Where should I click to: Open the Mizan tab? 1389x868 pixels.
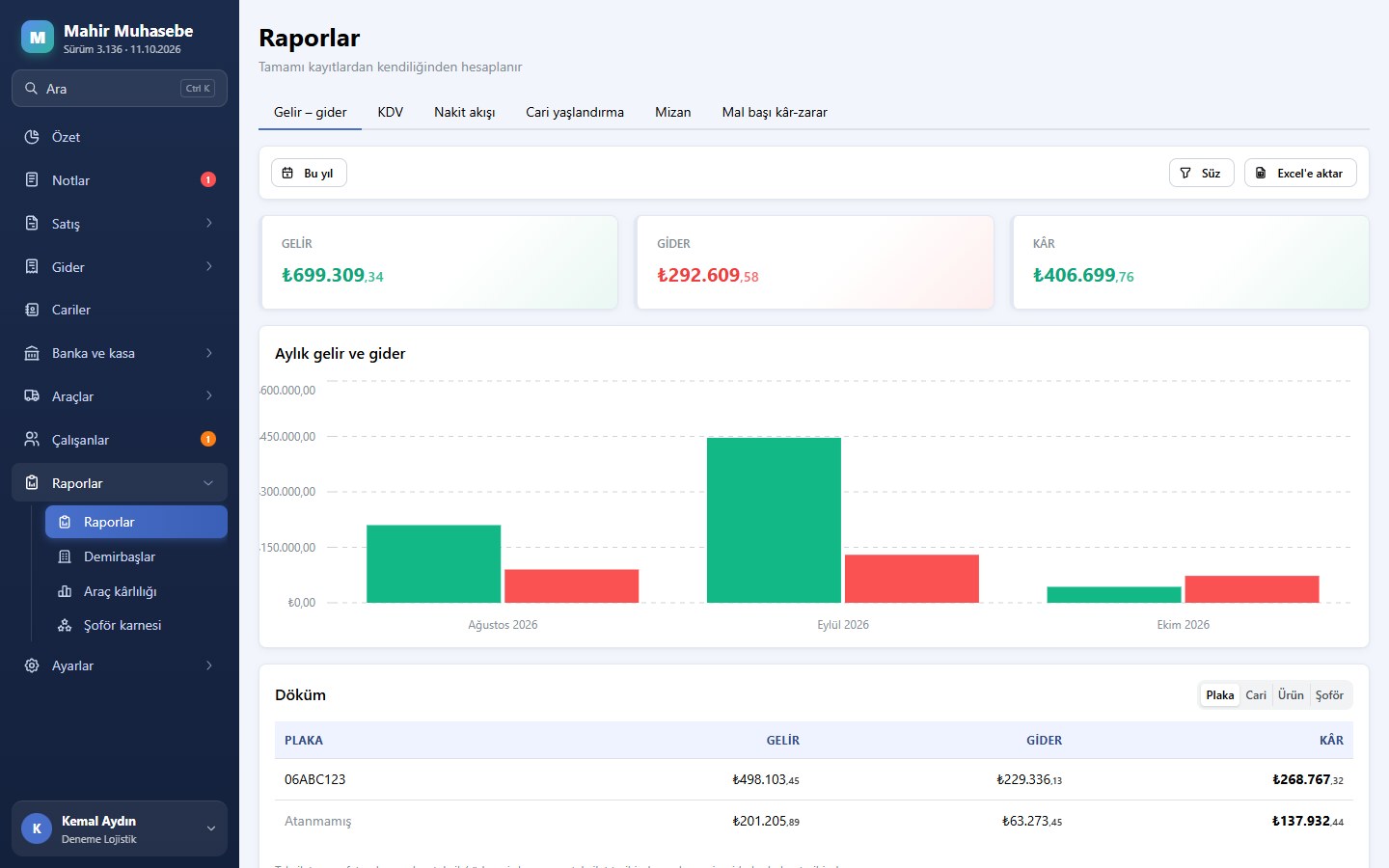tap(673, 112)
